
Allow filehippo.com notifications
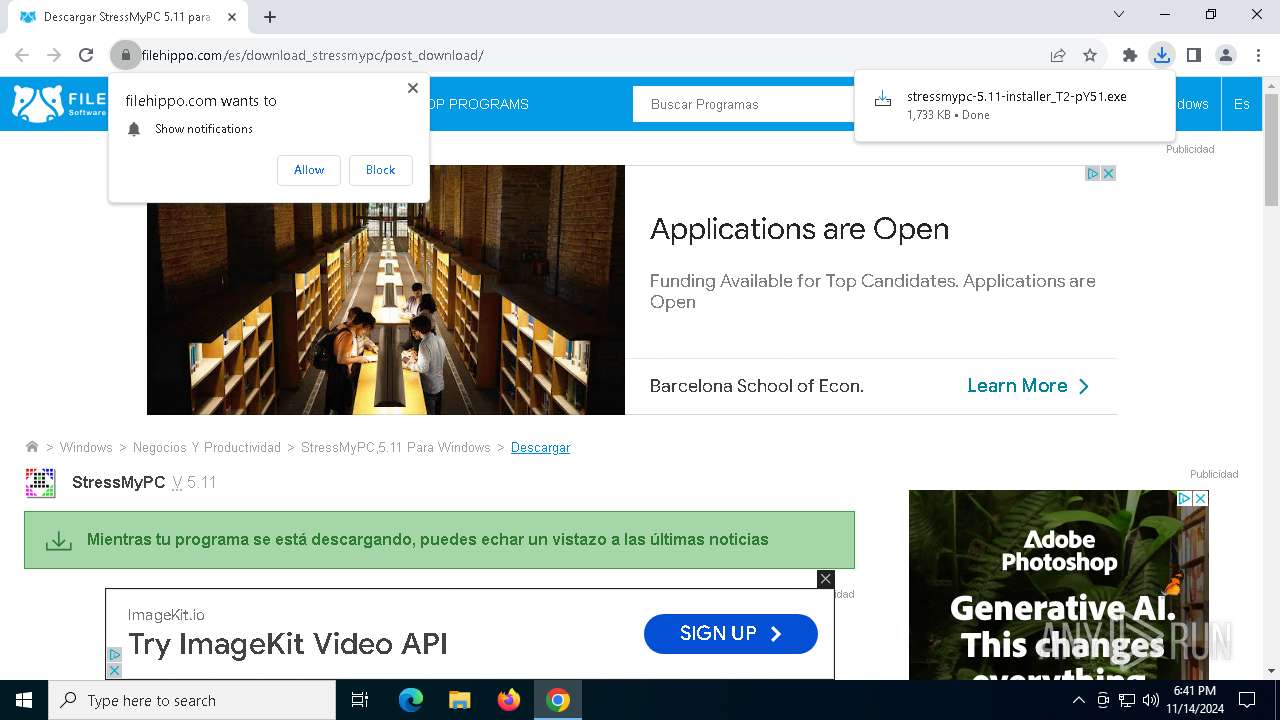(x=309, y=170)
